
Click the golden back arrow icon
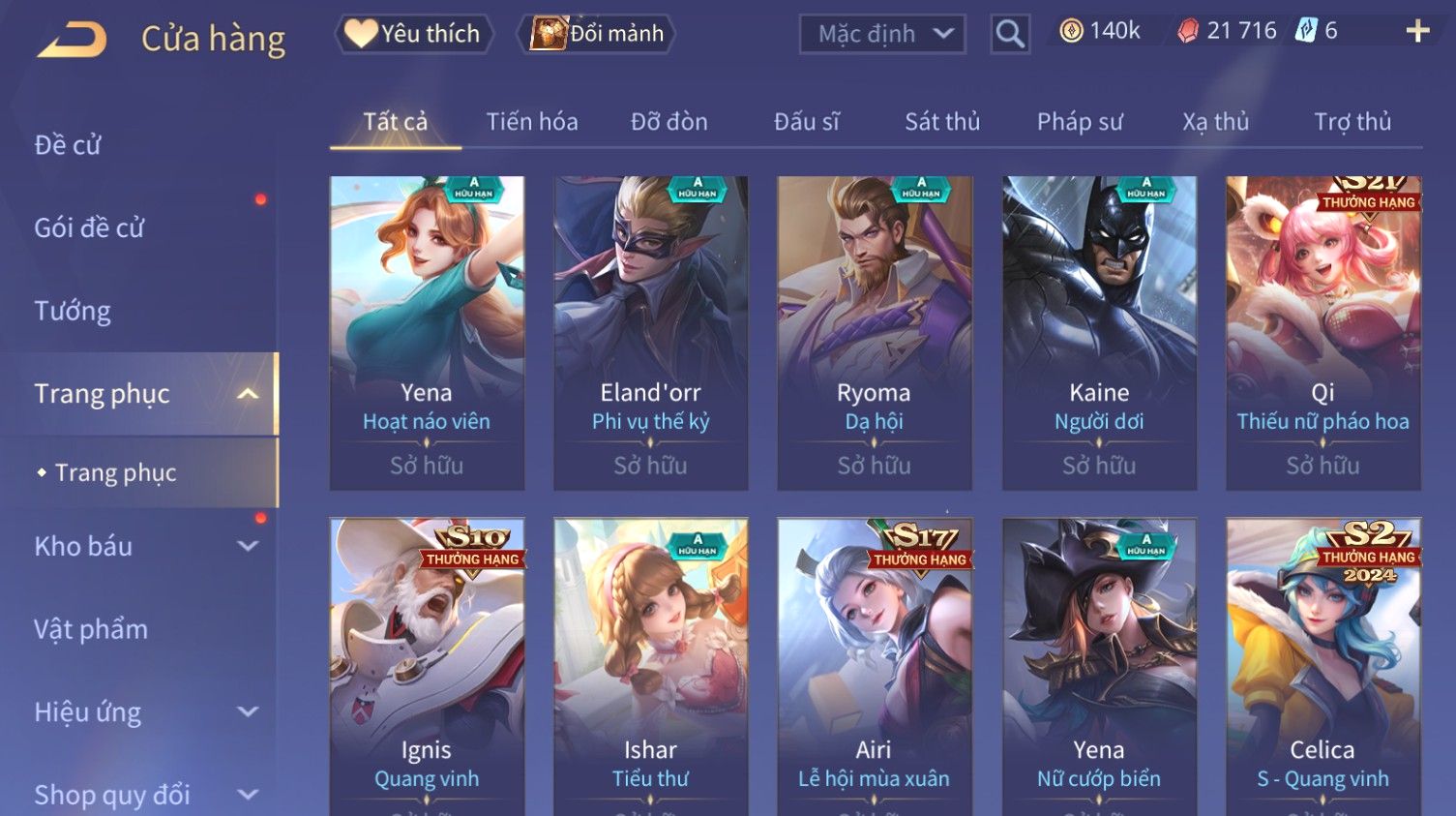pyautogui.click(x=73, y=39)
